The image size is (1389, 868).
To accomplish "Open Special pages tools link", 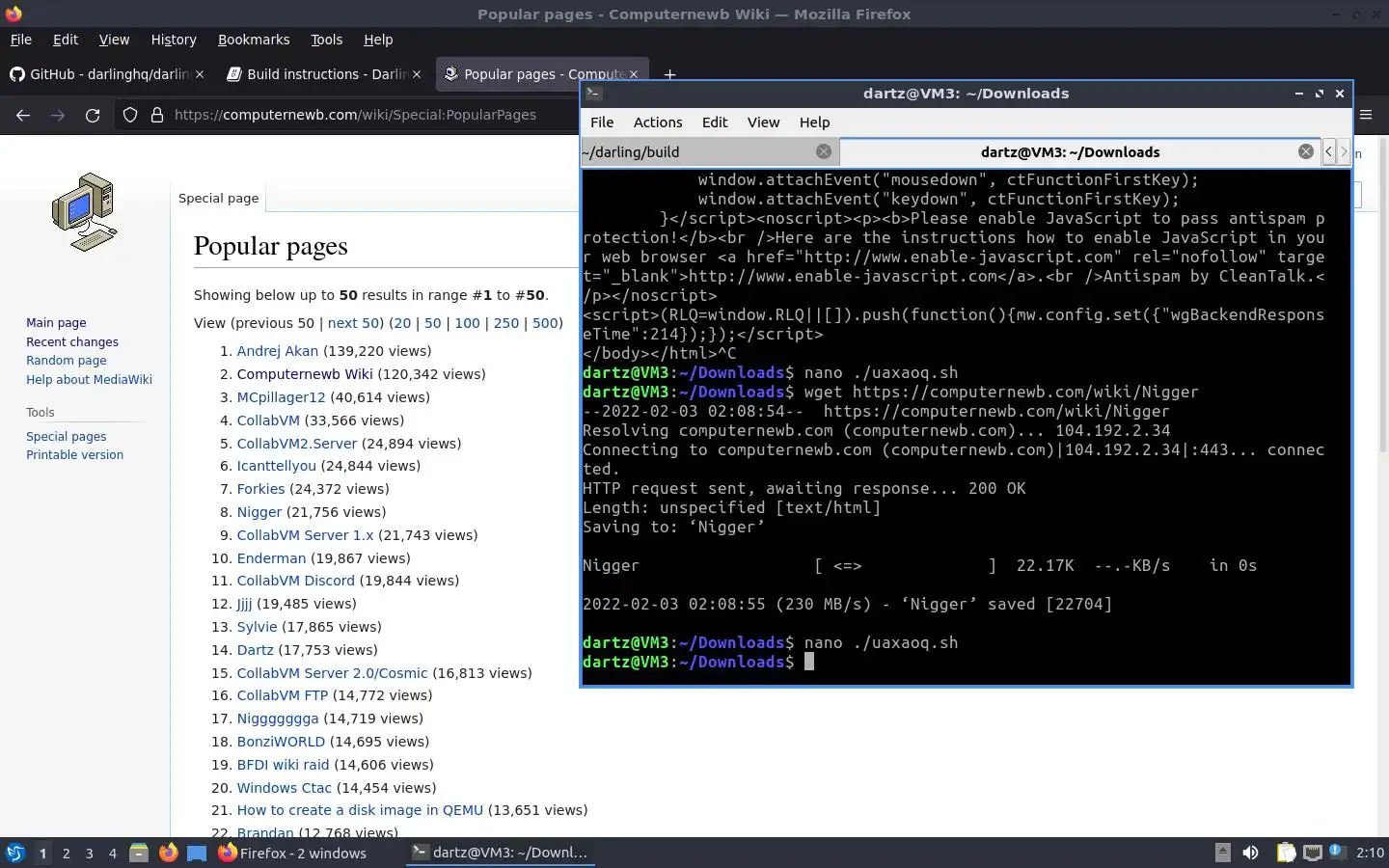I will (x=67, y=436).
